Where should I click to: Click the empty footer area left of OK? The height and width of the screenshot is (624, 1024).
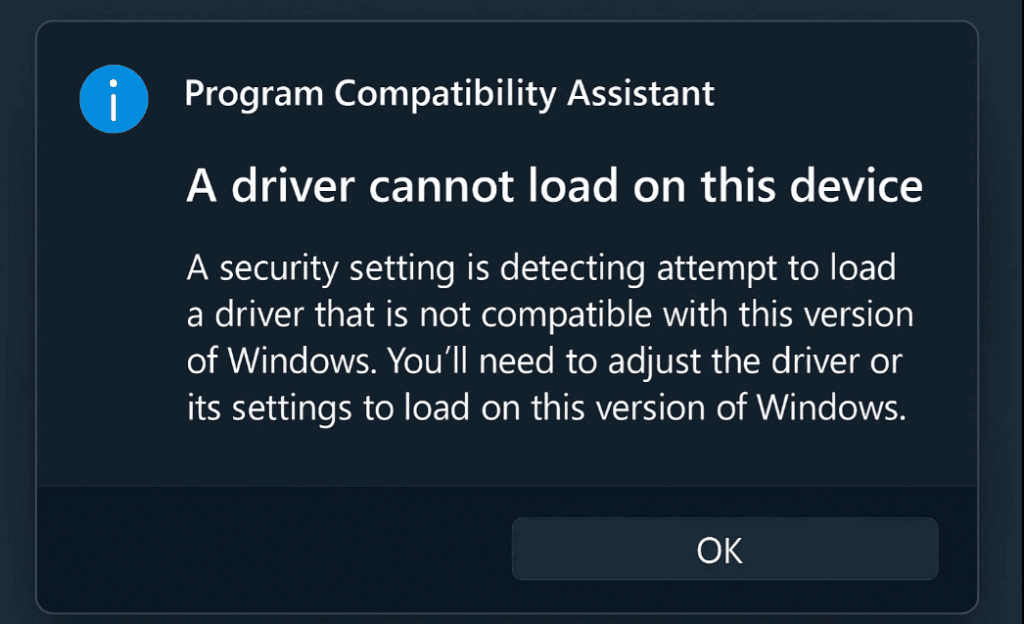[x=270, y=549]
